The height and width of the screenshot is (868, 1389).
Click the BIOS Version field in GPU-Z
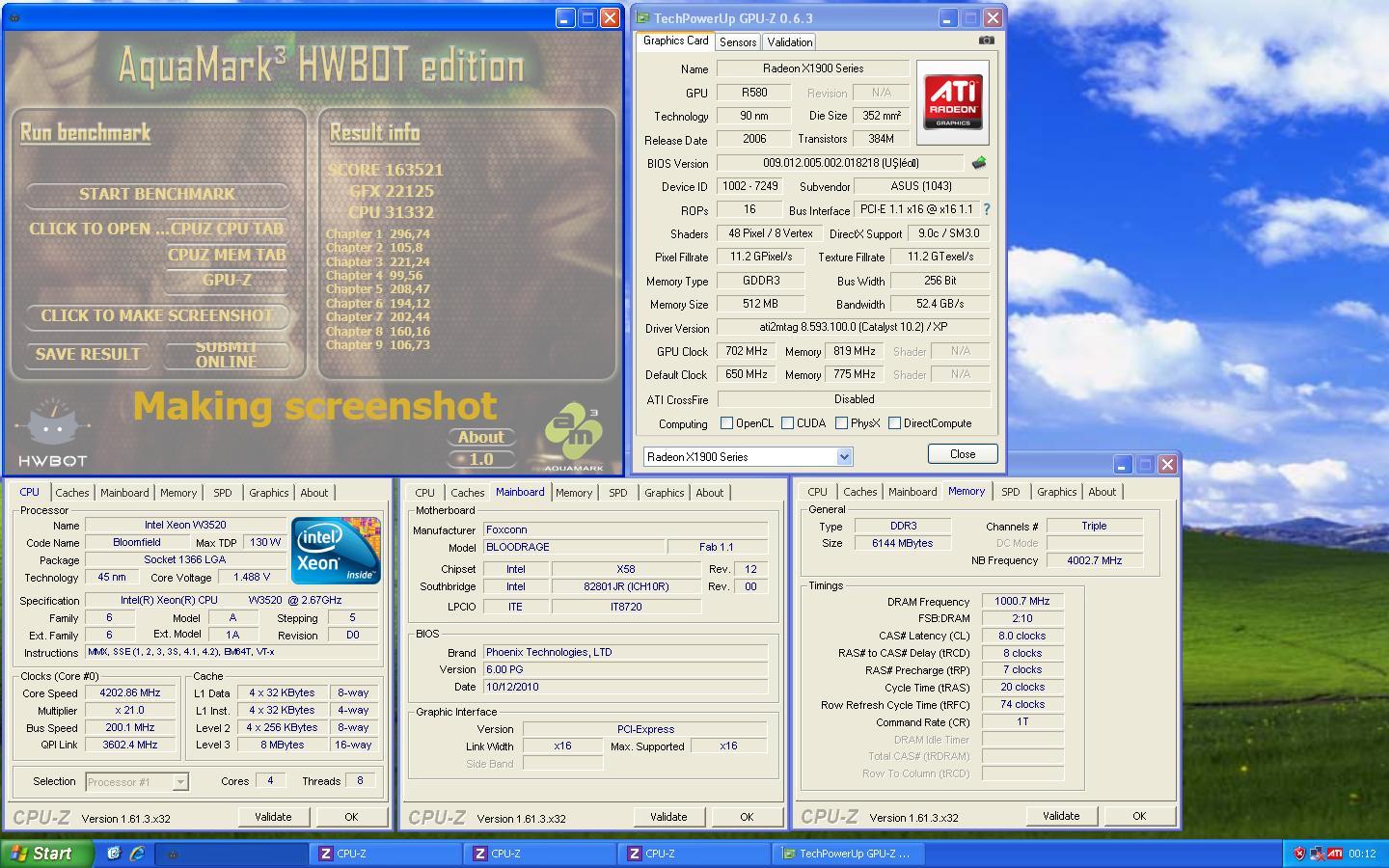pos(839,163)
